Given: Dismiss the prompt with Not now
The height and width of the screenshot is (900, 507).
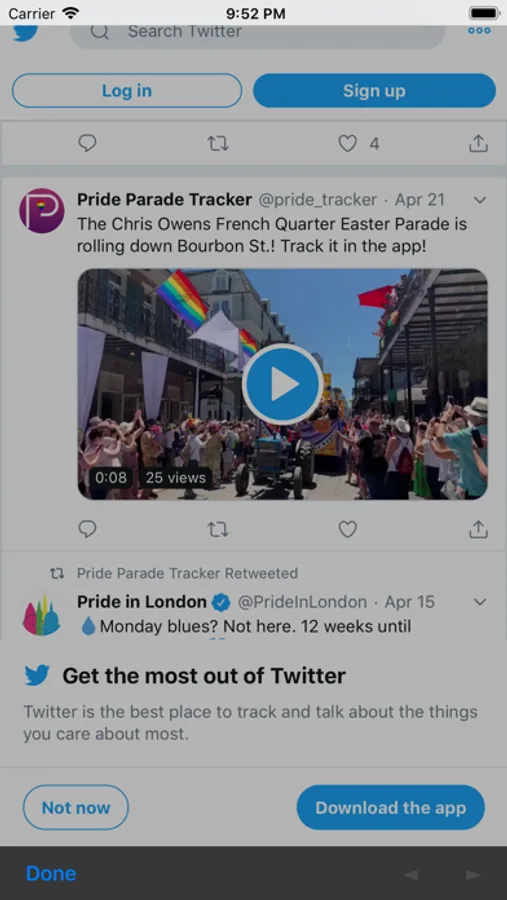Looking at the screenshot, I should (76, 808).
